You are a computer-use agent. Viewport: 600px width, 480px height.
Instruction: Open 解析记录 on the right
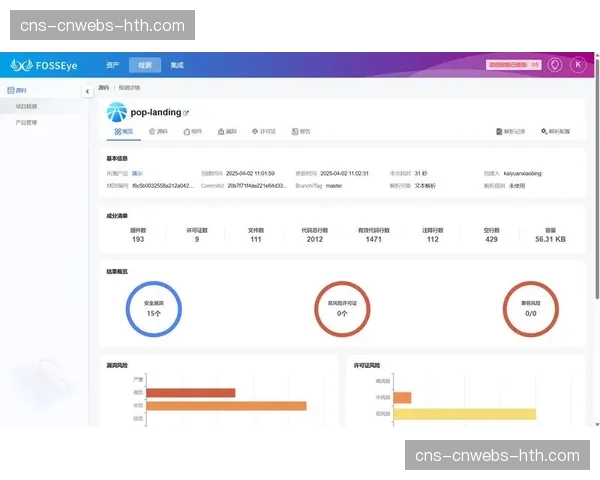511,131
